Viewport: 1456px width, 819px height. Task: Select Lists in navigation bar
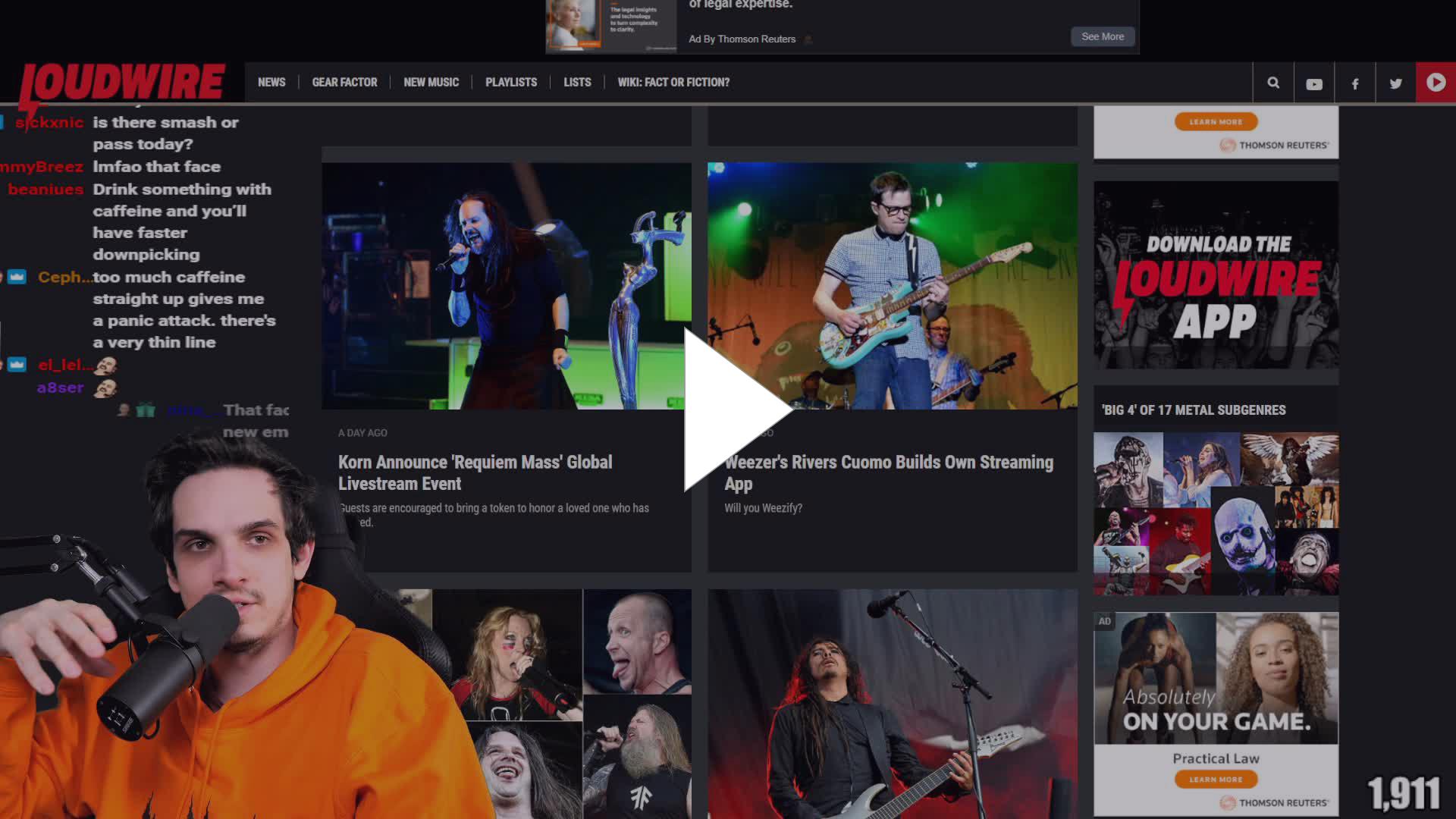(576, 82)
